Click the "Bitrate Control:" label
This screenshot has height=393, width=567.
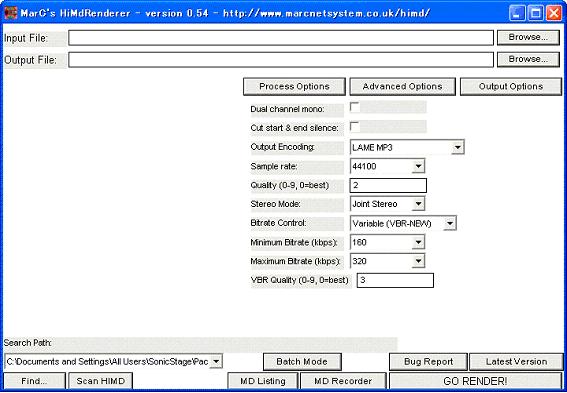coord(278,223)
